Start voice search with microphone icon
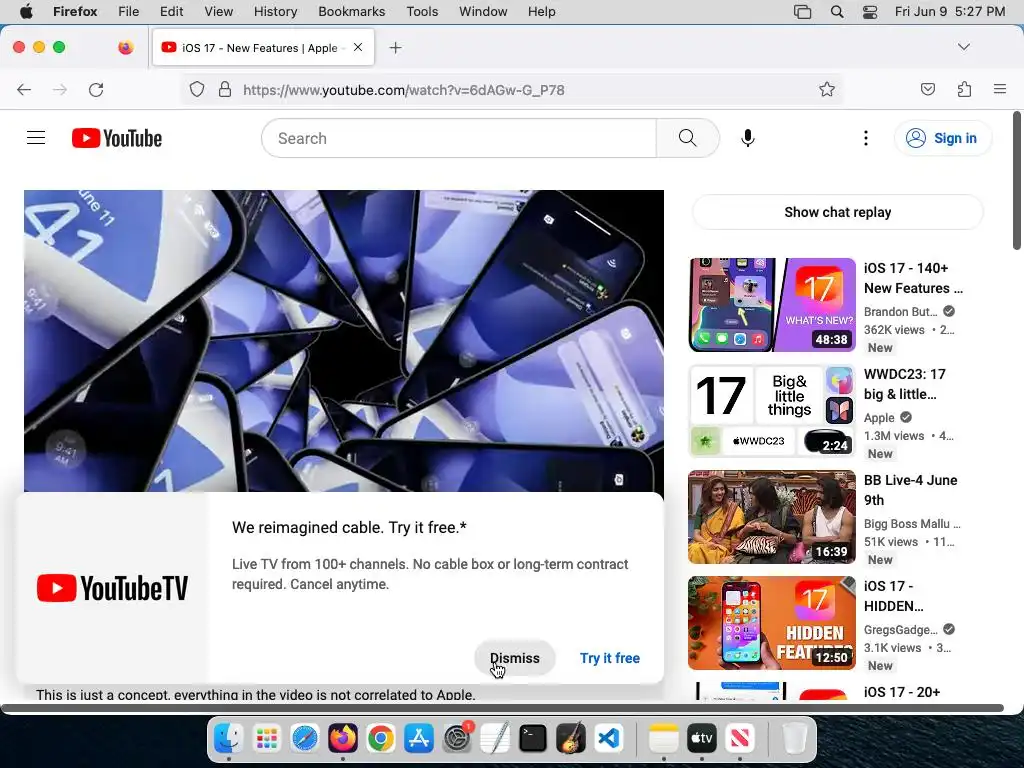The image size is (1024, 768). point(748,138)
